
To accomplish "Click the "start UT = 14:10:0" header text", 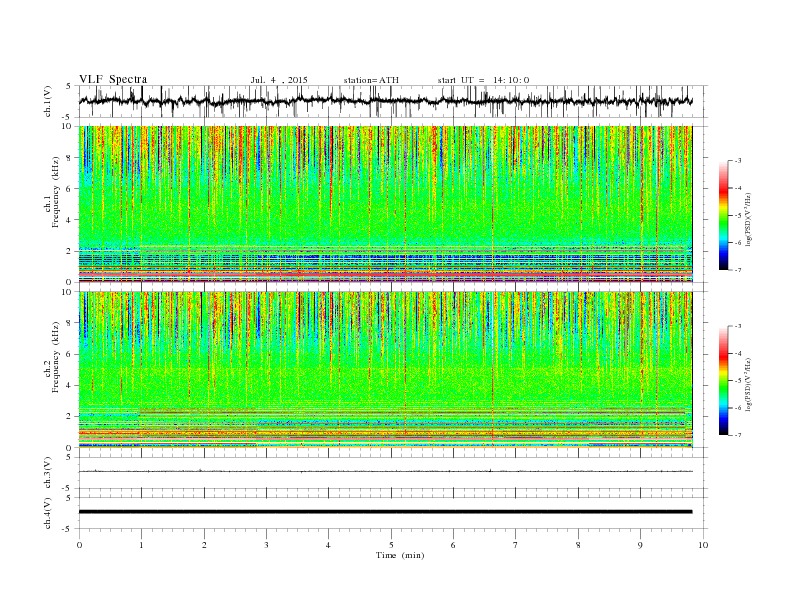I will [x=483, y=80].
